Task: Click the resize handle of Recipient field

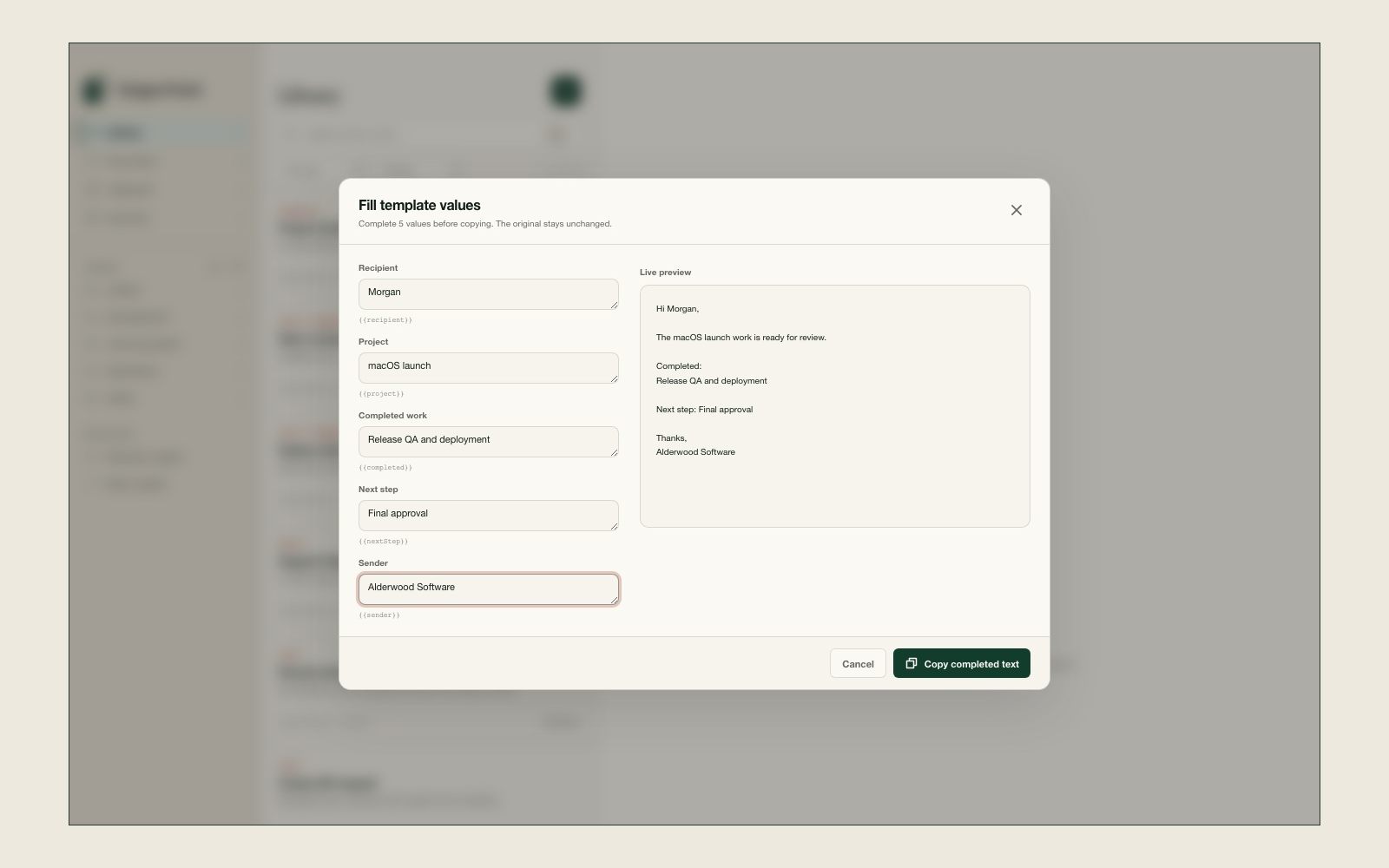Action: (x=614, y=305)
